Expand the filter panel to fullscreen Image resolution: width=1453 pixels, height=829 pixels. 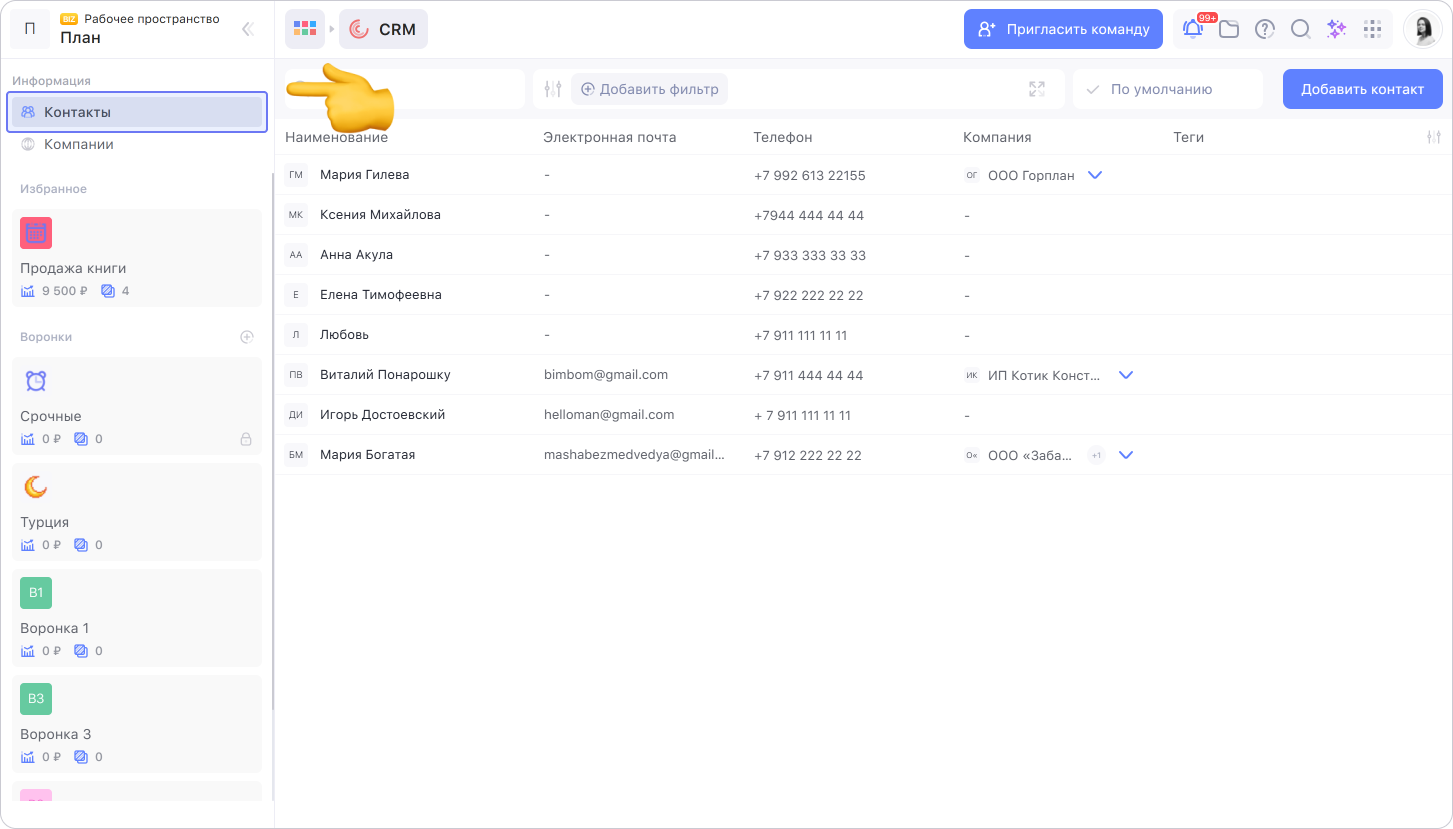pyautogui.click(x=1037, y=89)
